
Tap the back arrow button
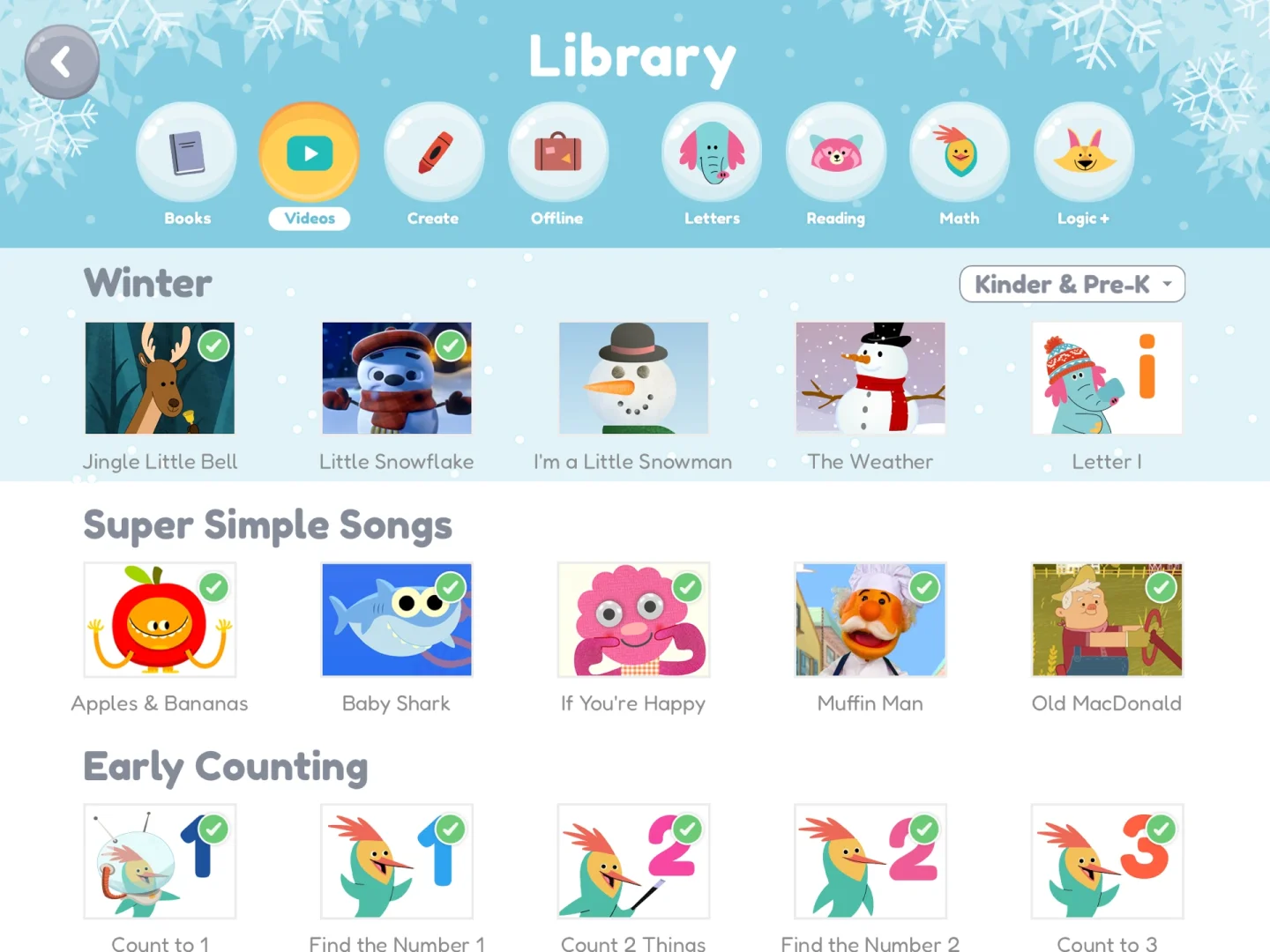tap(62, 62)
